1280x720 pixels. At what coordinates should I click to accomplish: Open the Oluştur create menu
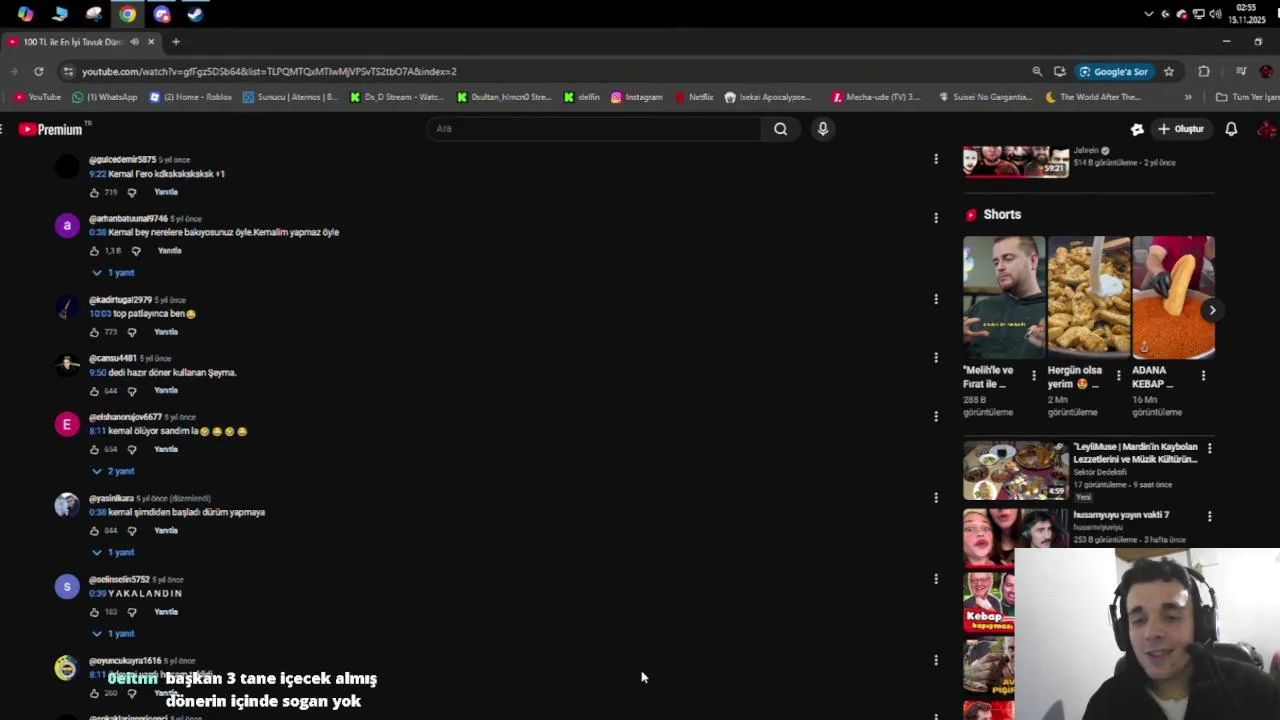[x=1181, y=129]
